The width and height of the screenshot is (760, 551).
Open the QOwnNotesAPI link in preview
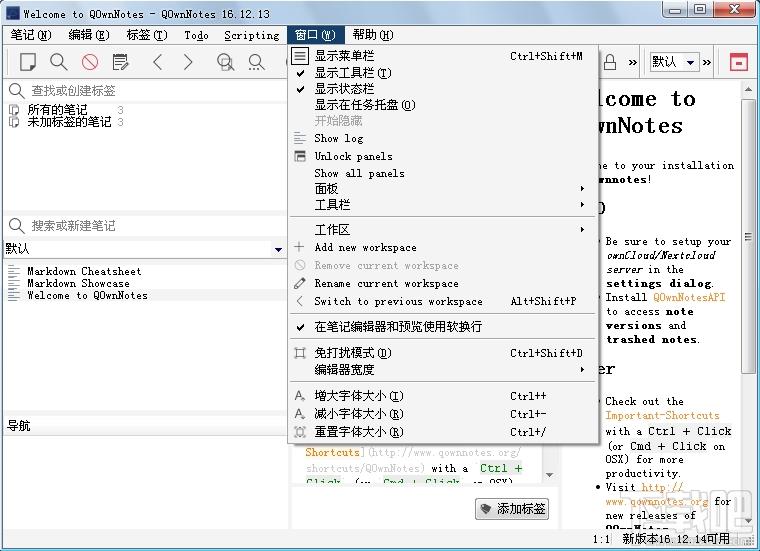click(x=689, y=297)
